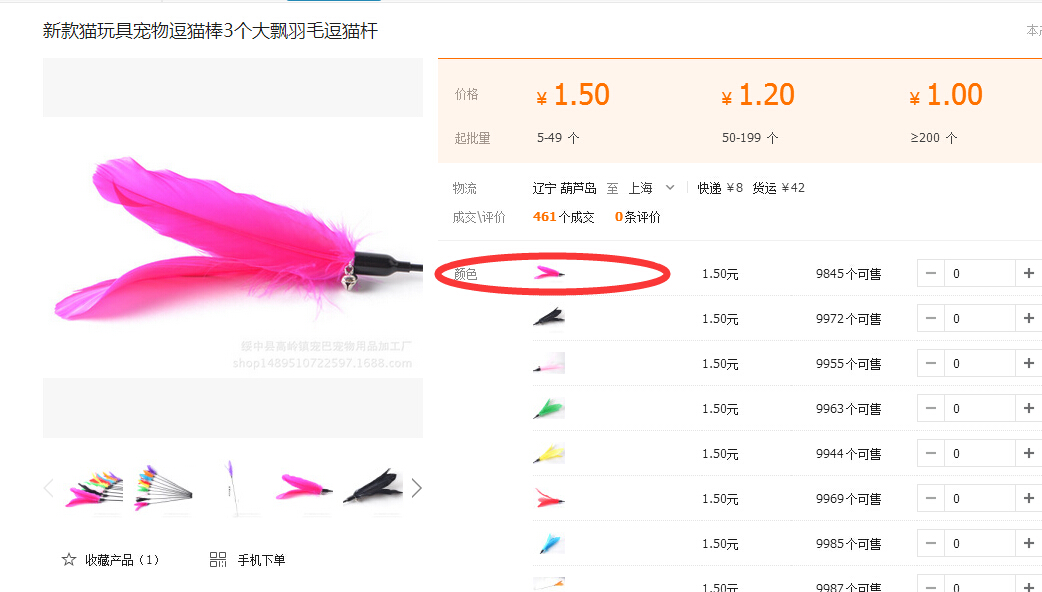This screenshot has height=592, width=1042.
Task: Show next thumbnails with right arrow
Action: pyautogui.click(x=416, y=488)
